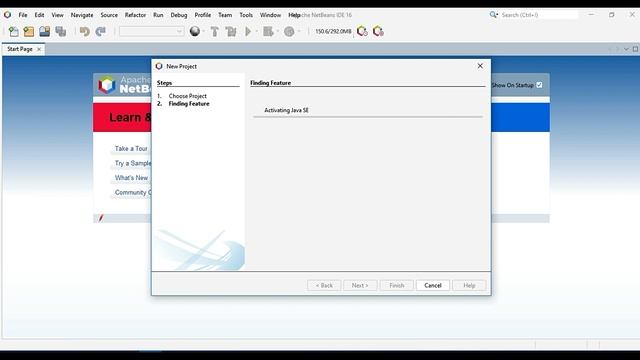Click the Open Project toolbar icon

[x=44, y=31]
